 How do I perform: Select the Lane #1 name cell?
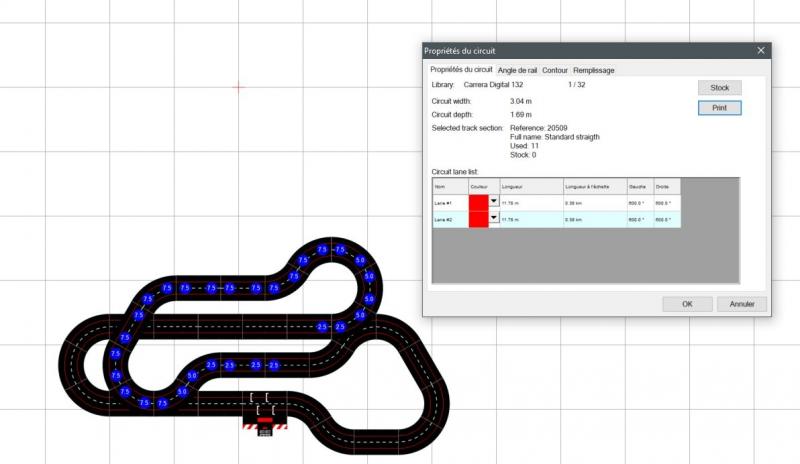coord(450,203)
